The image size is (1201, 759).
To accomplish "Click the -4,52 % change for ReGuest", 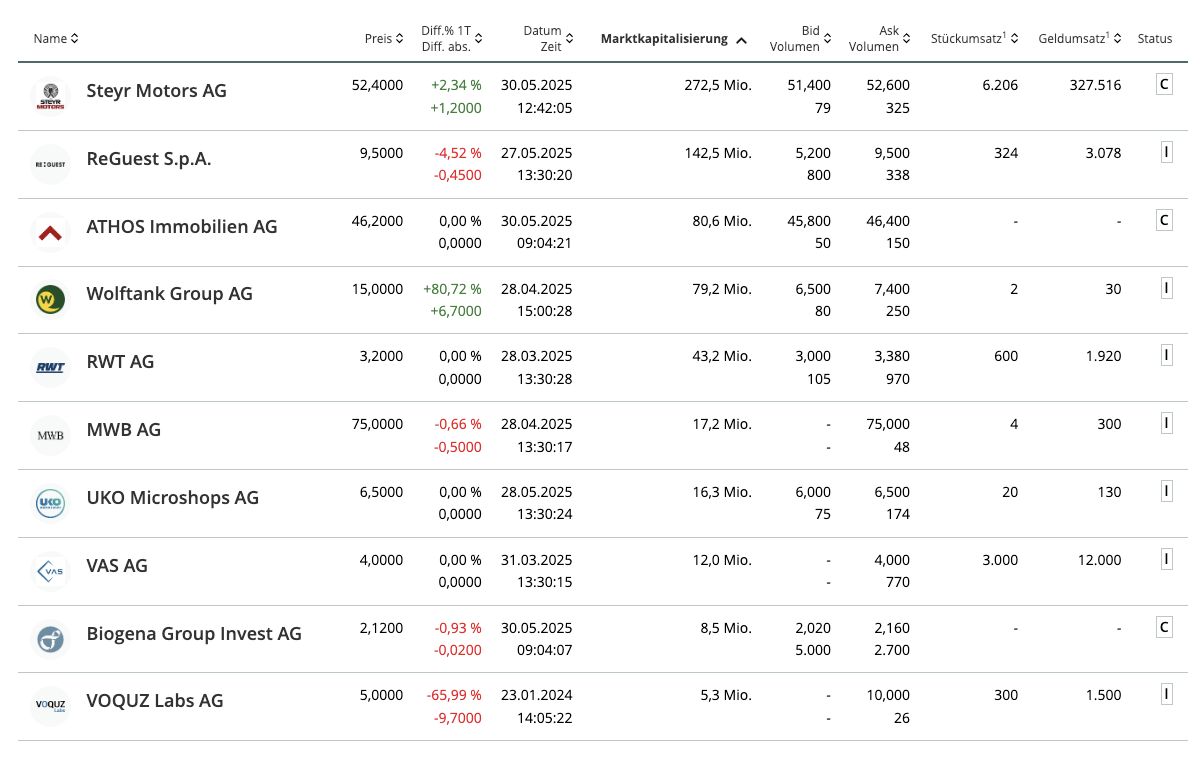I will tap(458, 153).
